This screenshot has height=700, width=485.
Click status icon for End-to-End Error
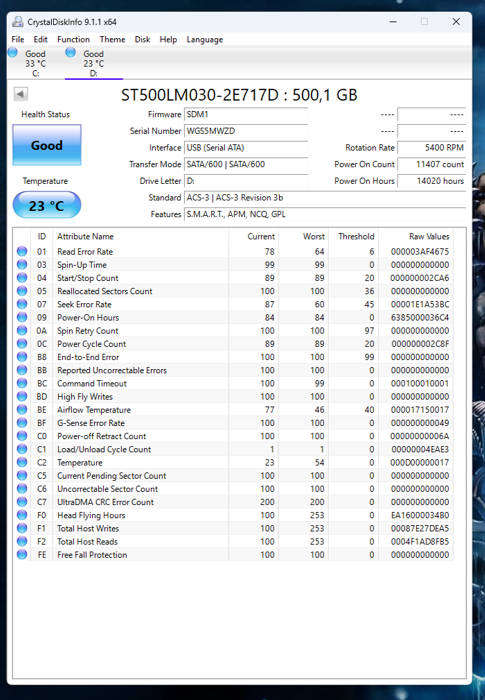coord(21,357)
